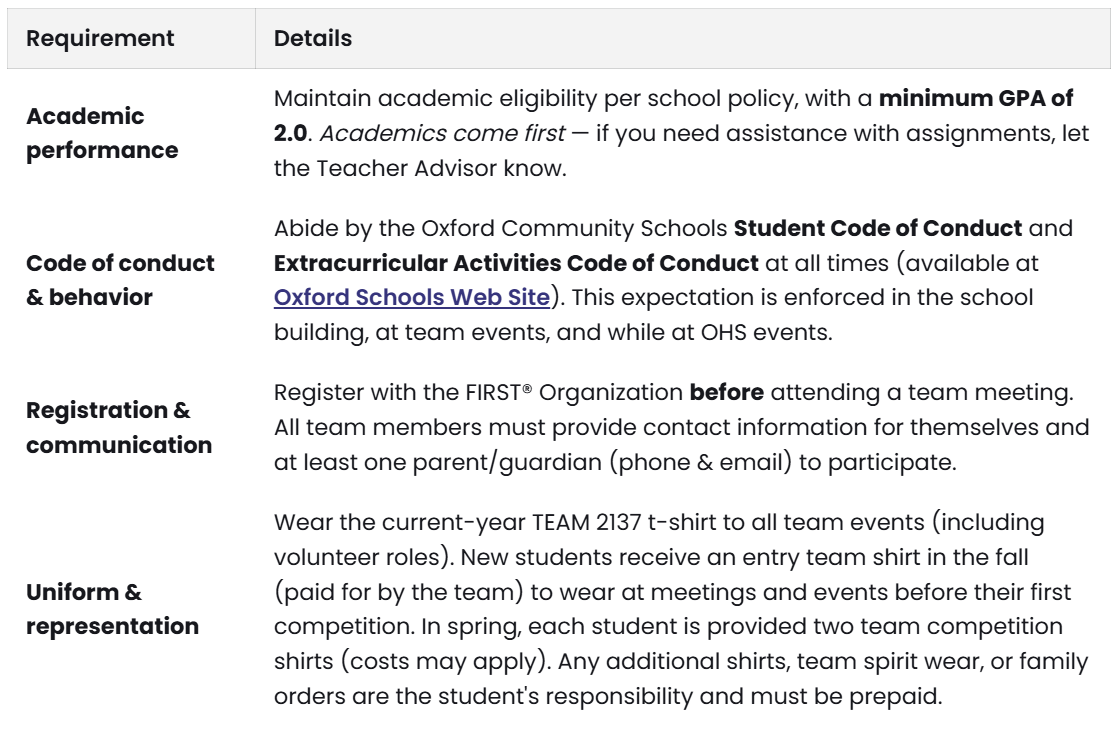Click 'Extracurricular Activities Code of Conduct' bold text

click(517, 263)
